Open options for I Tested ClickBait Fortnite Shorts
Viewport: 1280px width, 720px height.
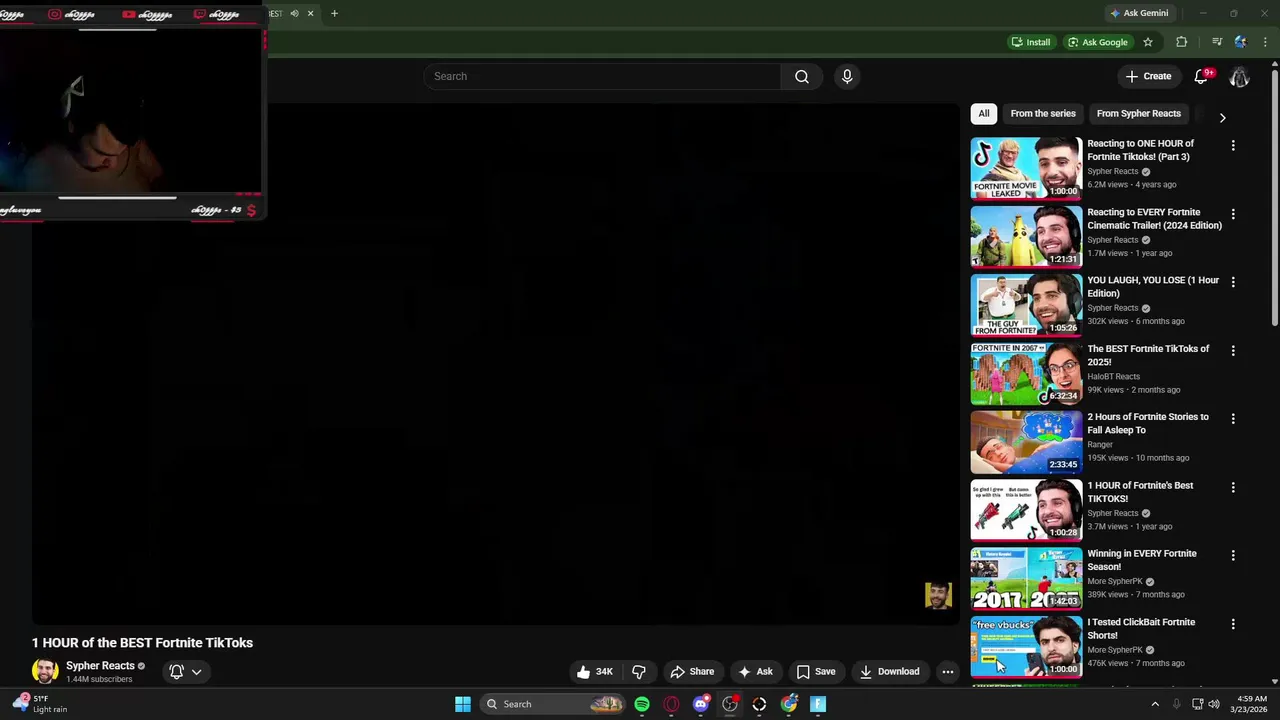tap(1233, 624)
